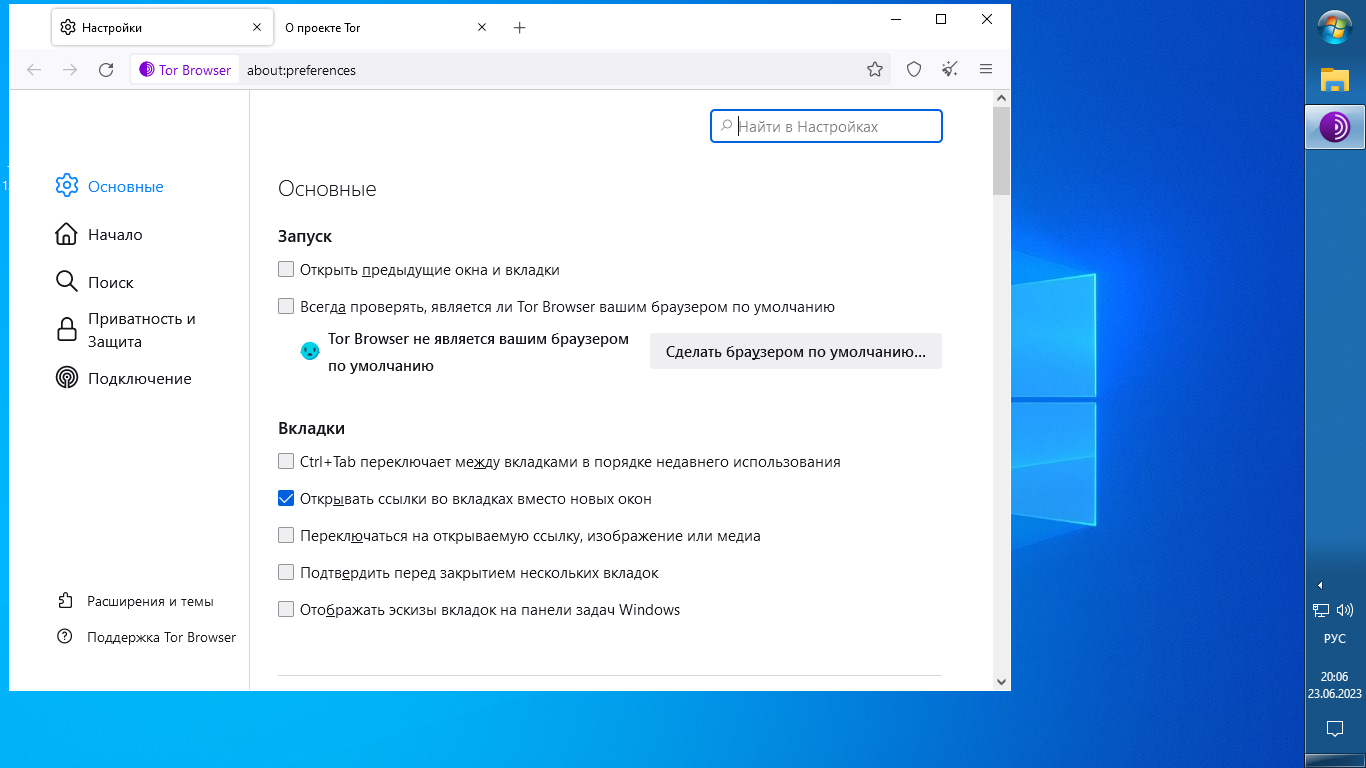The width and height of the screenshot is (1366, 768).
Task: Click the Tor Browser onion identity icon
Action: pos(147,70)
